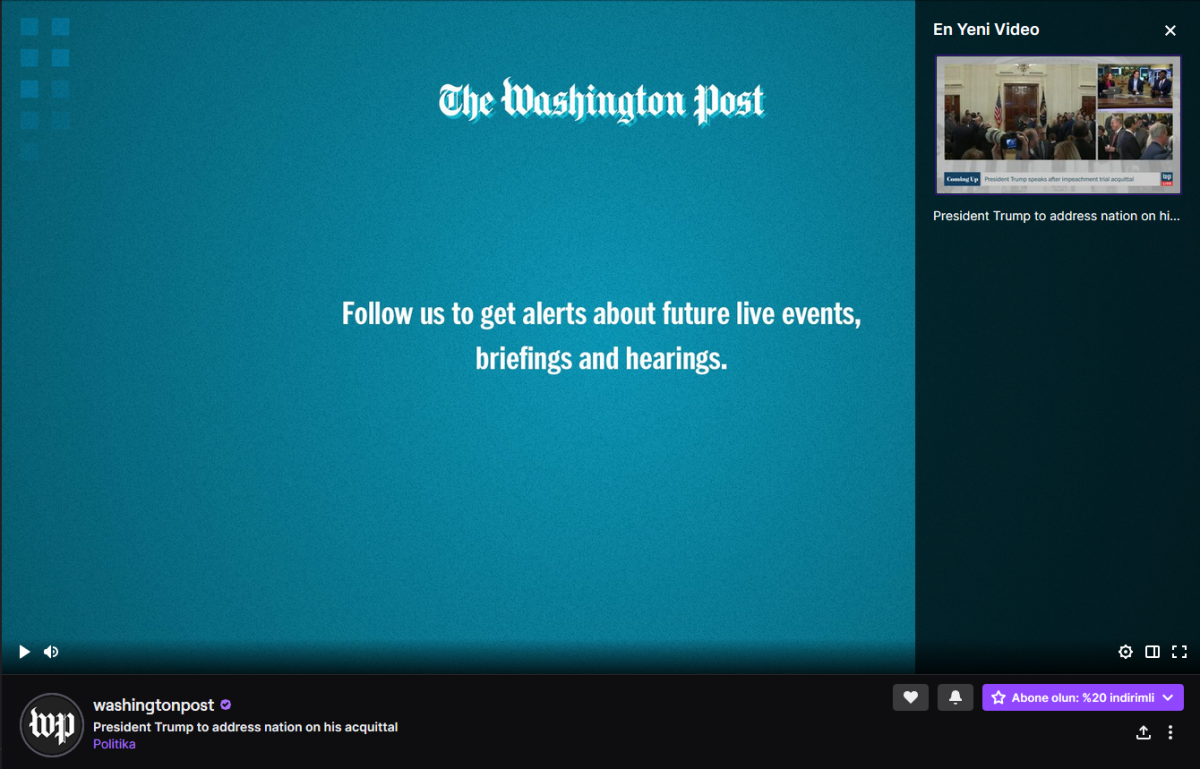Open the Politika category link

114,744
